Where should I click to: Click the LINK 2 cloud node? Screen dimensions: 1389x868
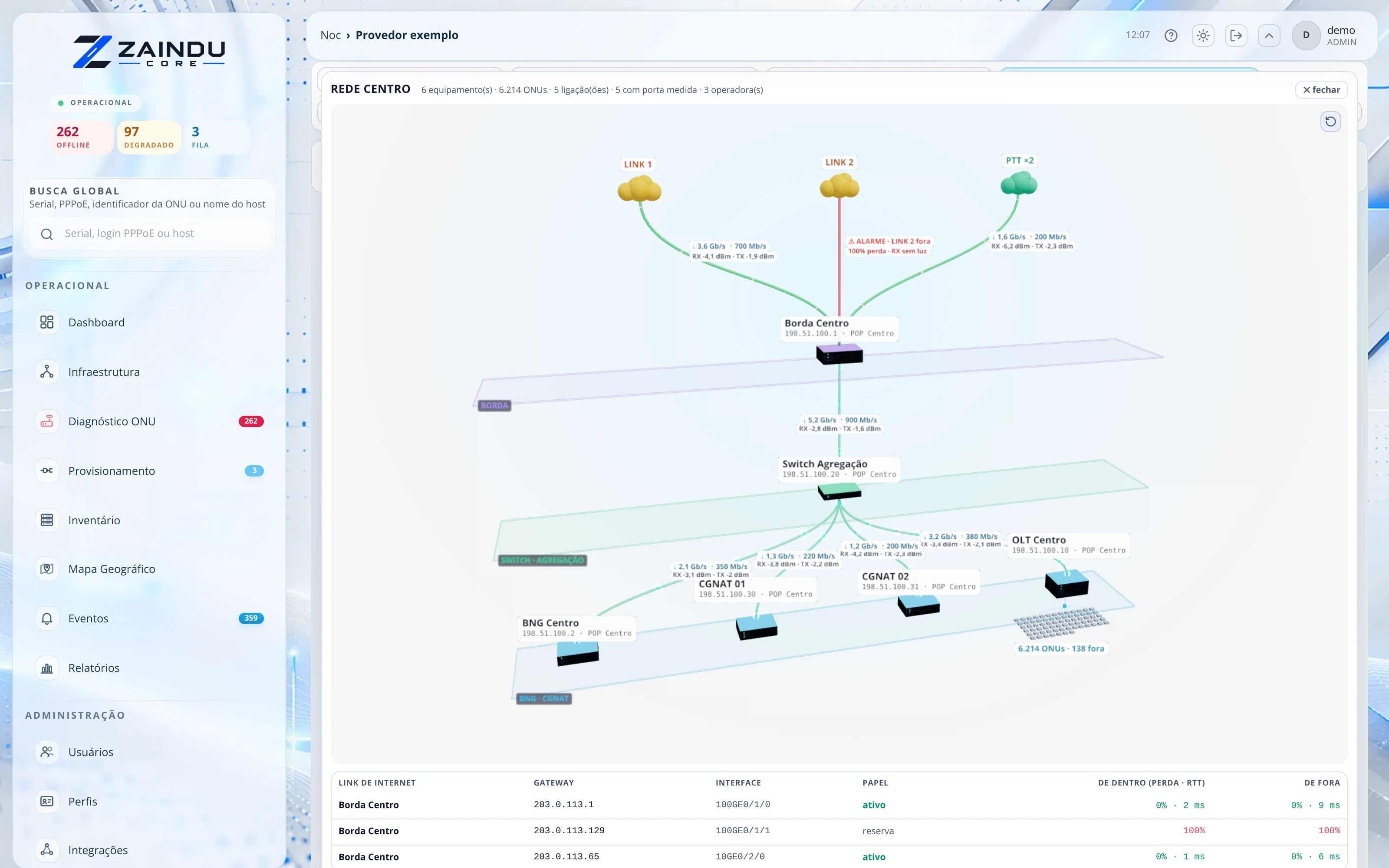pyautogui.click(x=839, y=186)
